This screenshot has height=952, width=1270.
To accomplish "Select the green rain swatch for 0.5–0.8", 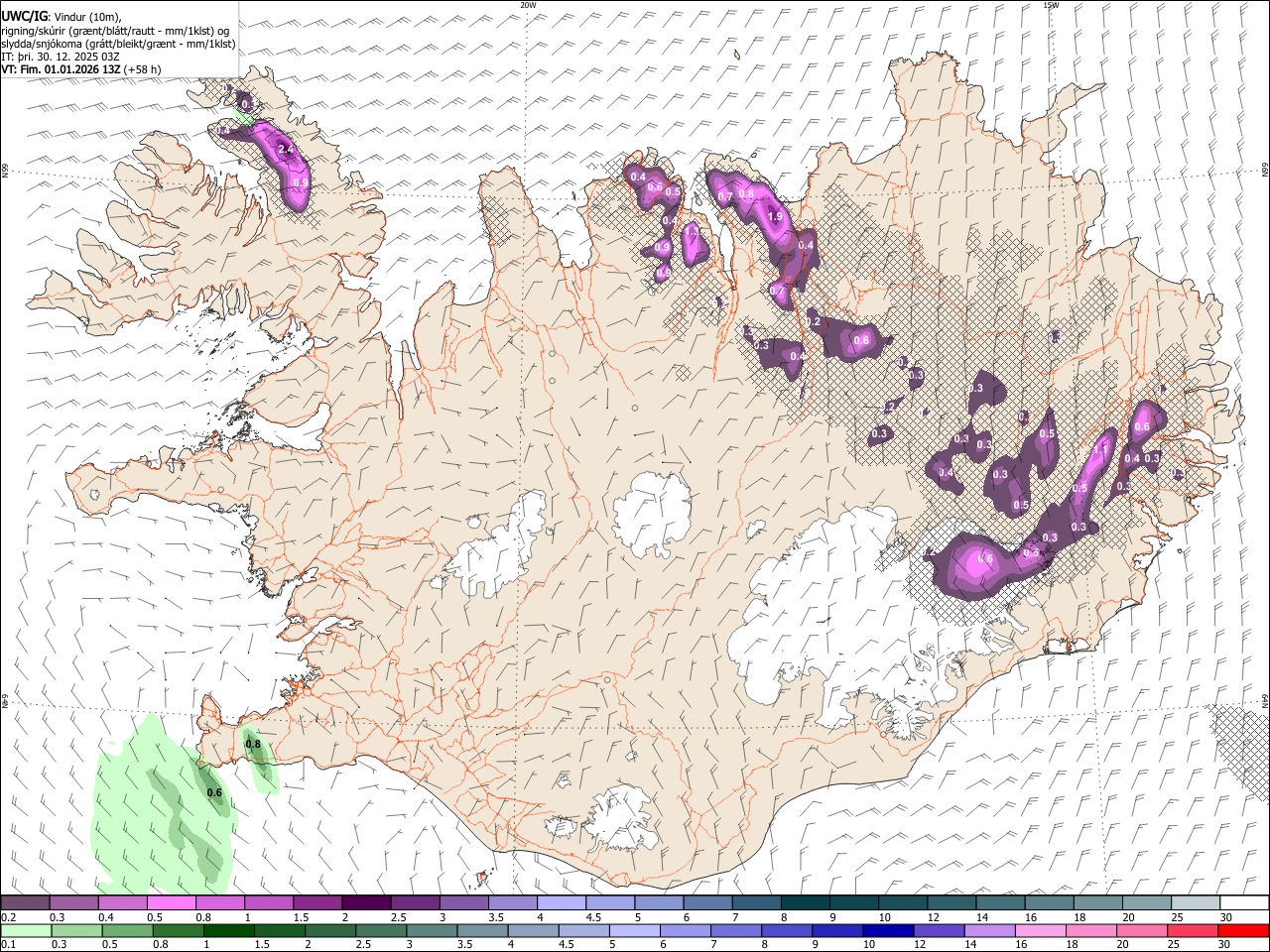I will point(128,930).
